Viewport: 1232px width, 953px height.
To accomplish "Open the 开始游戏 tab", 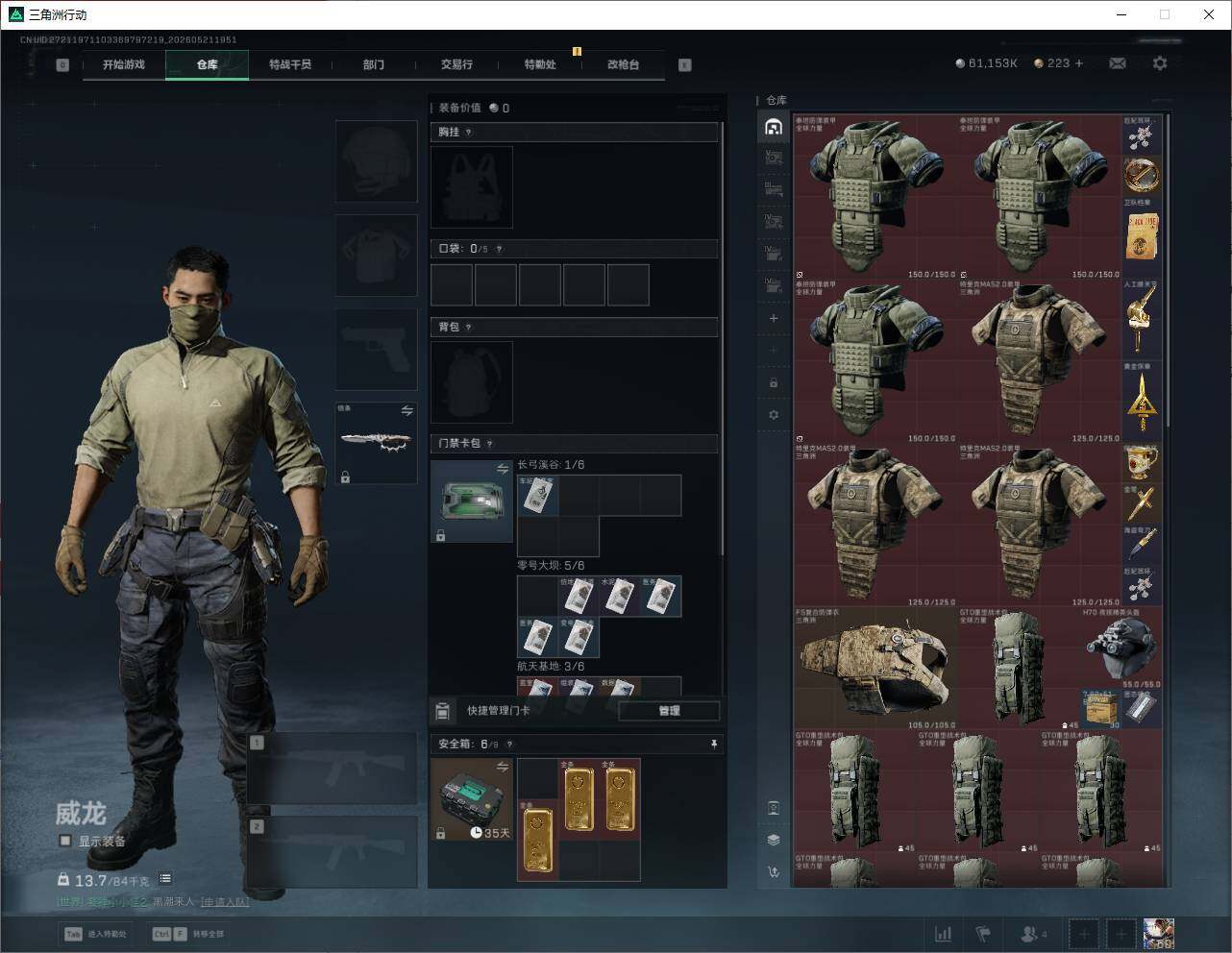I will [124, 64].
